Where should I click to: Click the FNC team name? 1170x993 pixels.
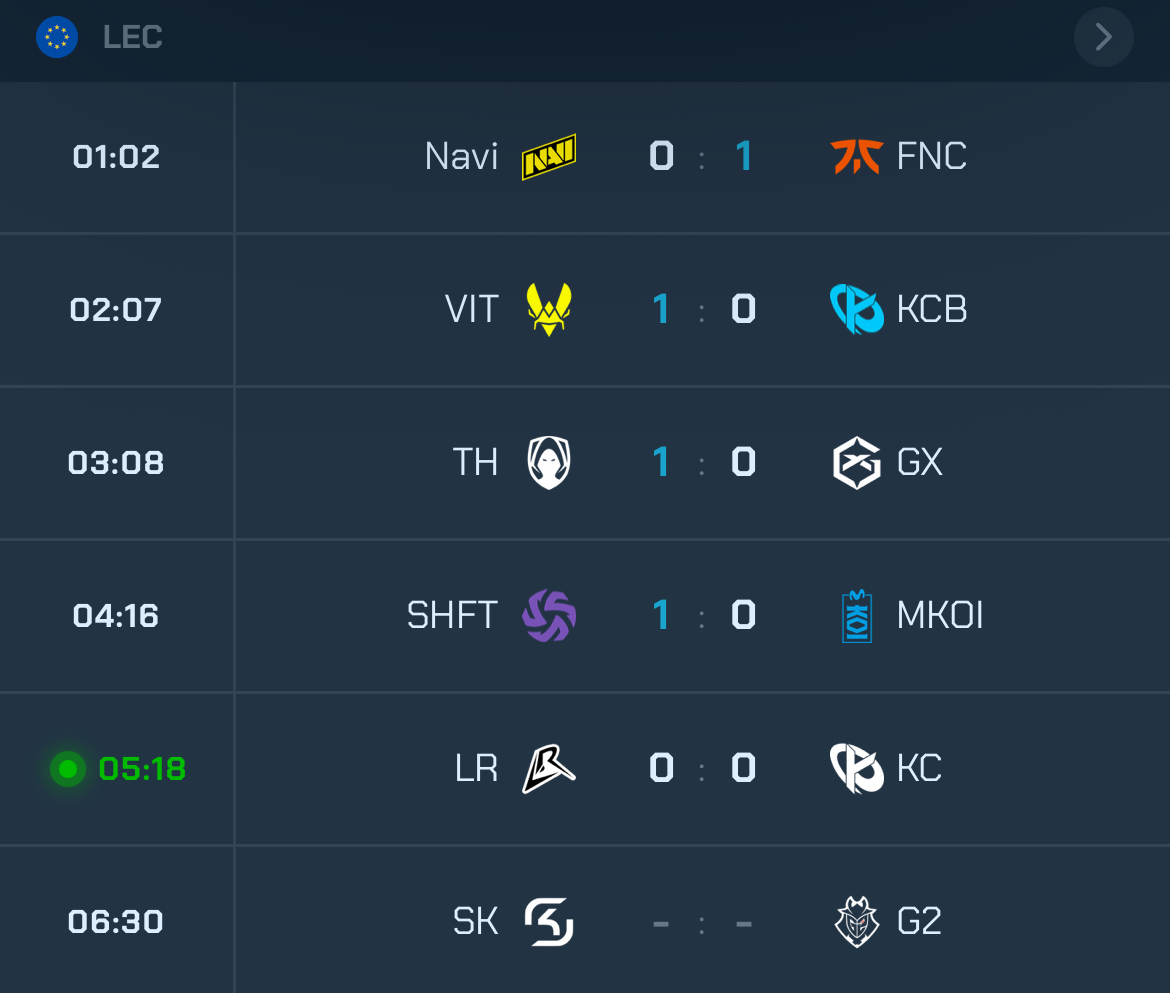931,157
